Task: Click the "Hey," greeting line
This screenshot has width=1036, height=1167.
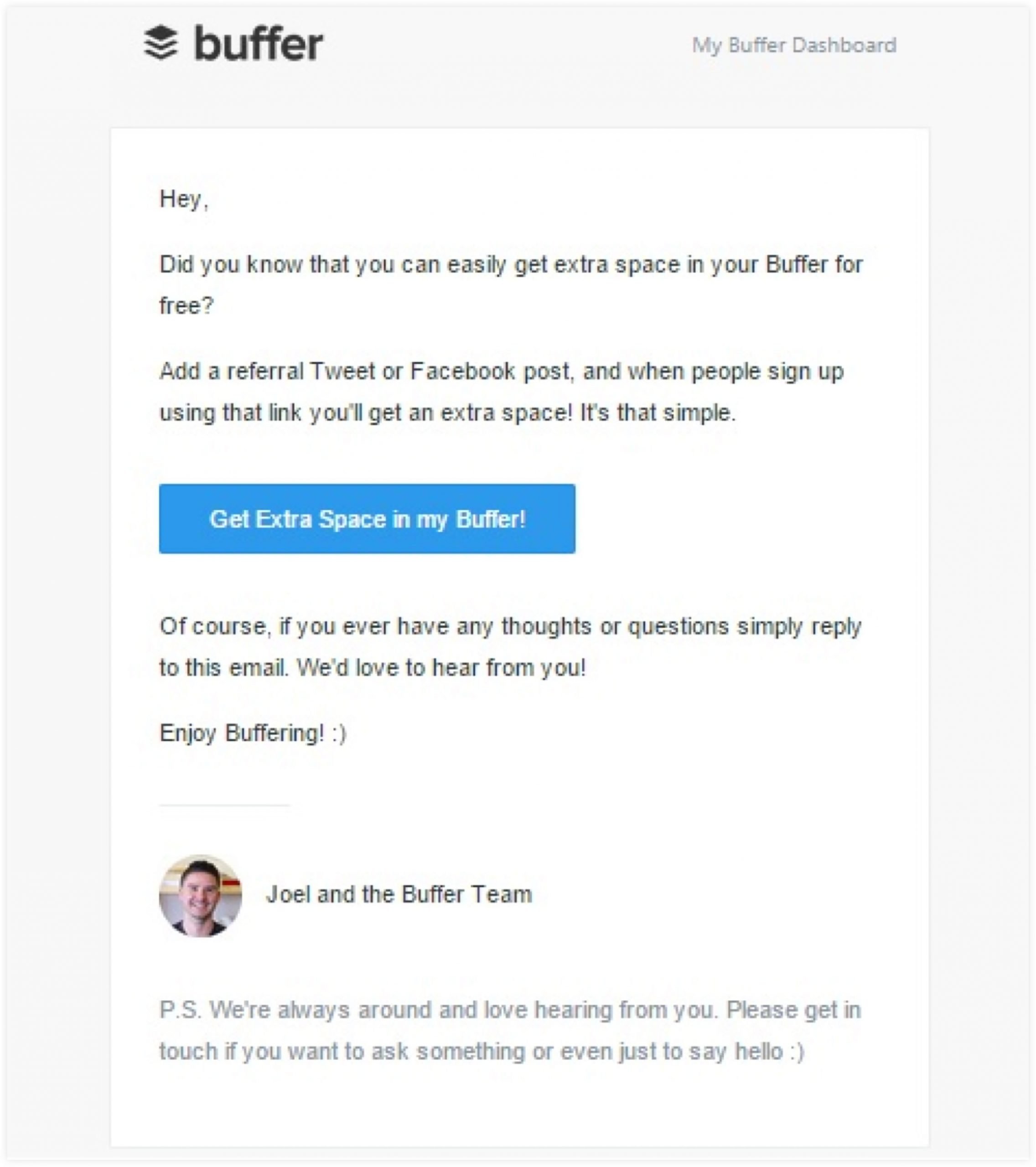Action: point(184,199)
